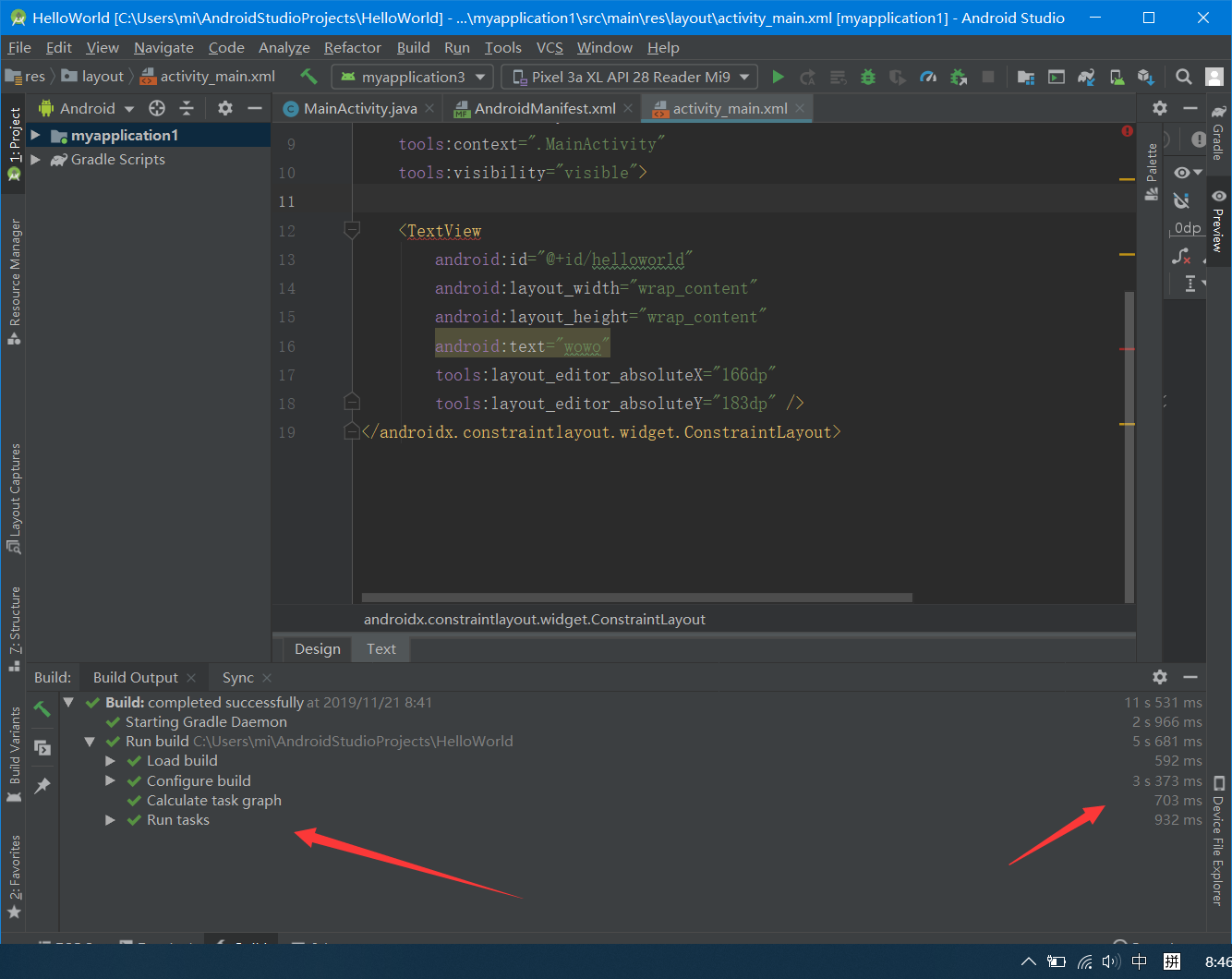
Task: Open the Refactor menu
Action: (x=352, y=47)
